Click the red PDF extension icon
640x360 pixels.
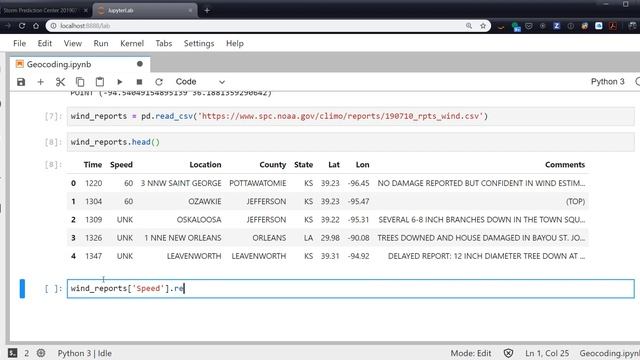(x=612, y=26)
